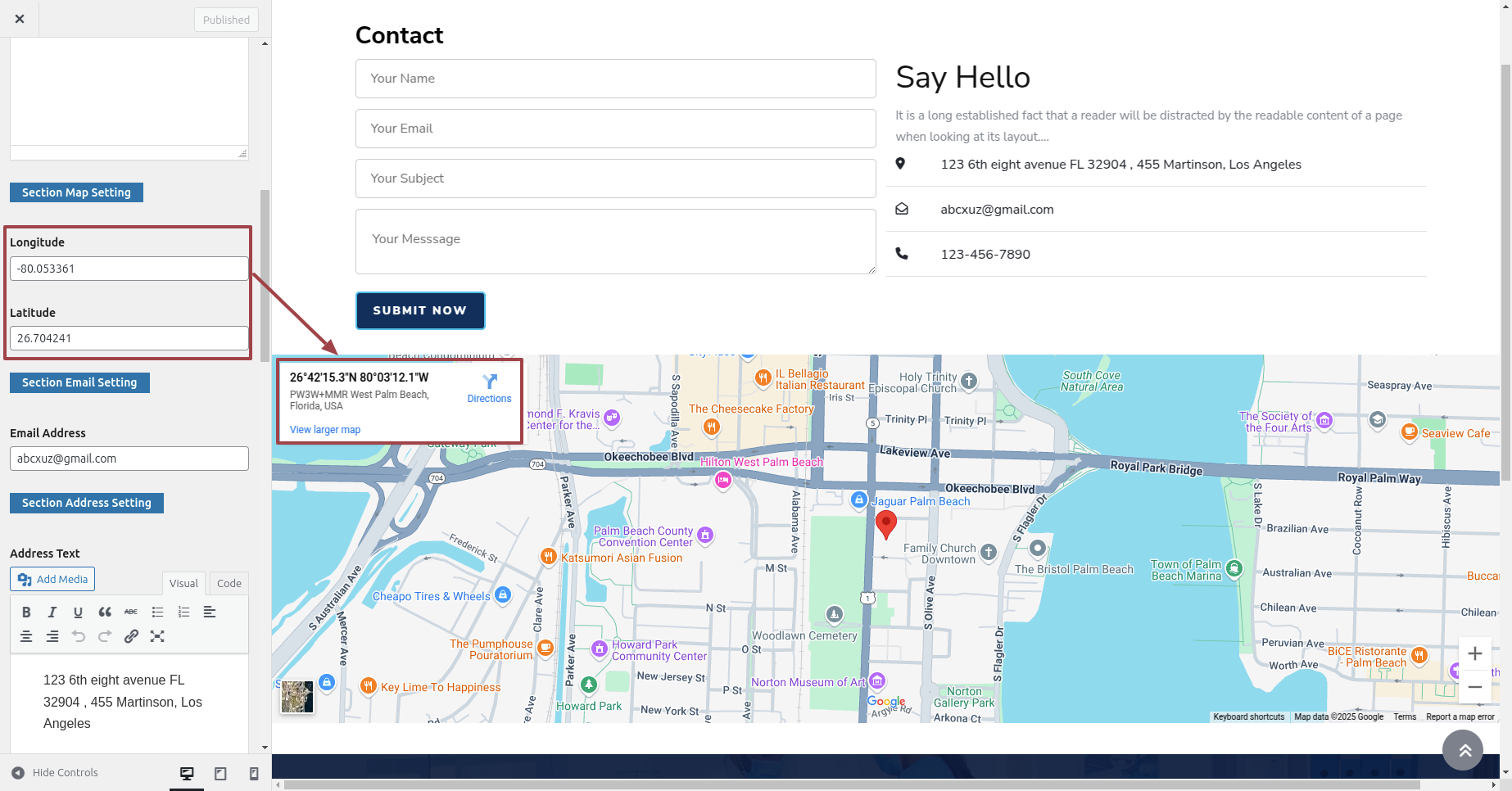This screenshot has height=791, width=1512.
Task: Toggle satellite imagery thumbnail on map
Action: coord(297,697)
